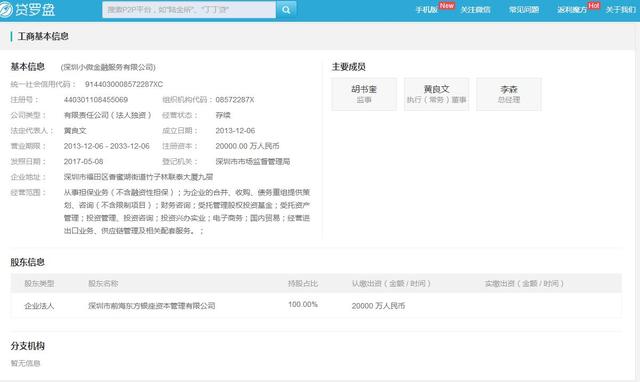The image size is (640, 382).
Task: Select member card 黄良文 执行董事
Action: click(x=436, y=94)
